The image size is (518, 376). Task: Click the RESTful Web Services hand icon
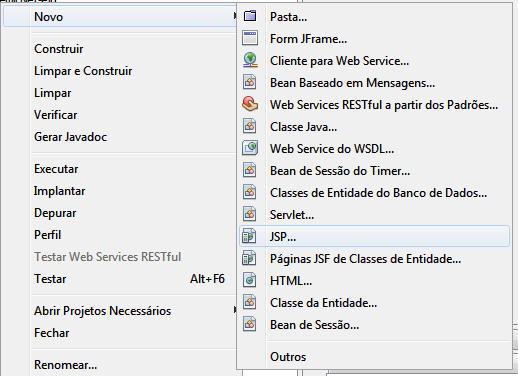[x=250, y=104]
